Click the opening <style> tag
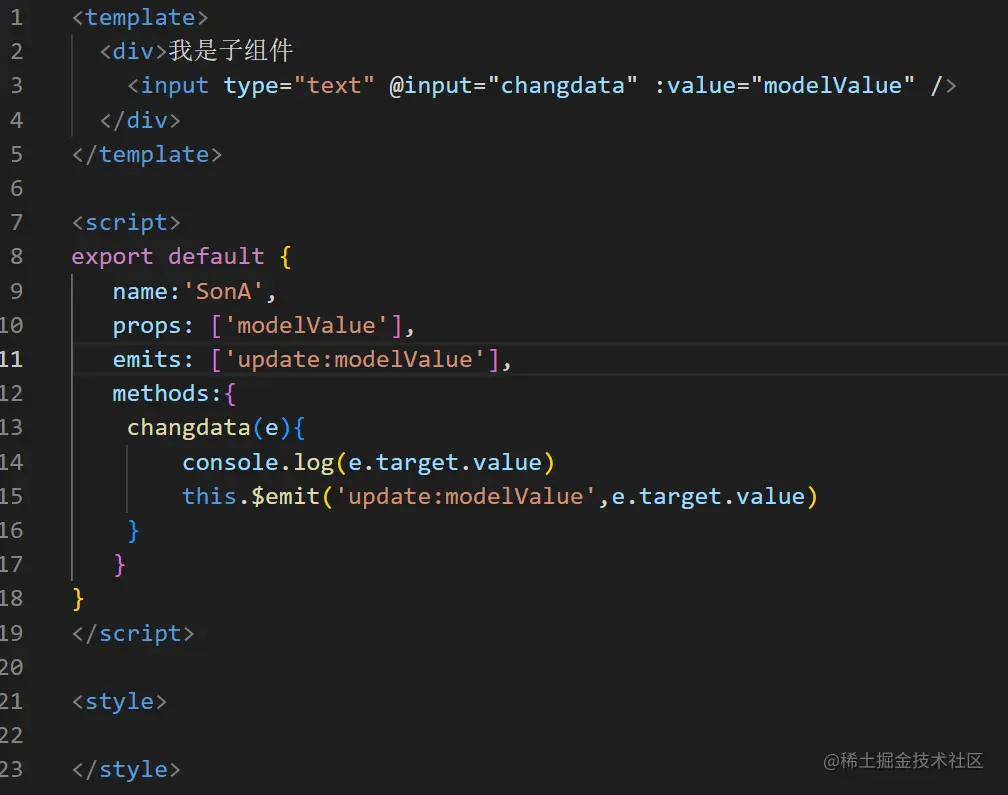 tap(119, 701)
